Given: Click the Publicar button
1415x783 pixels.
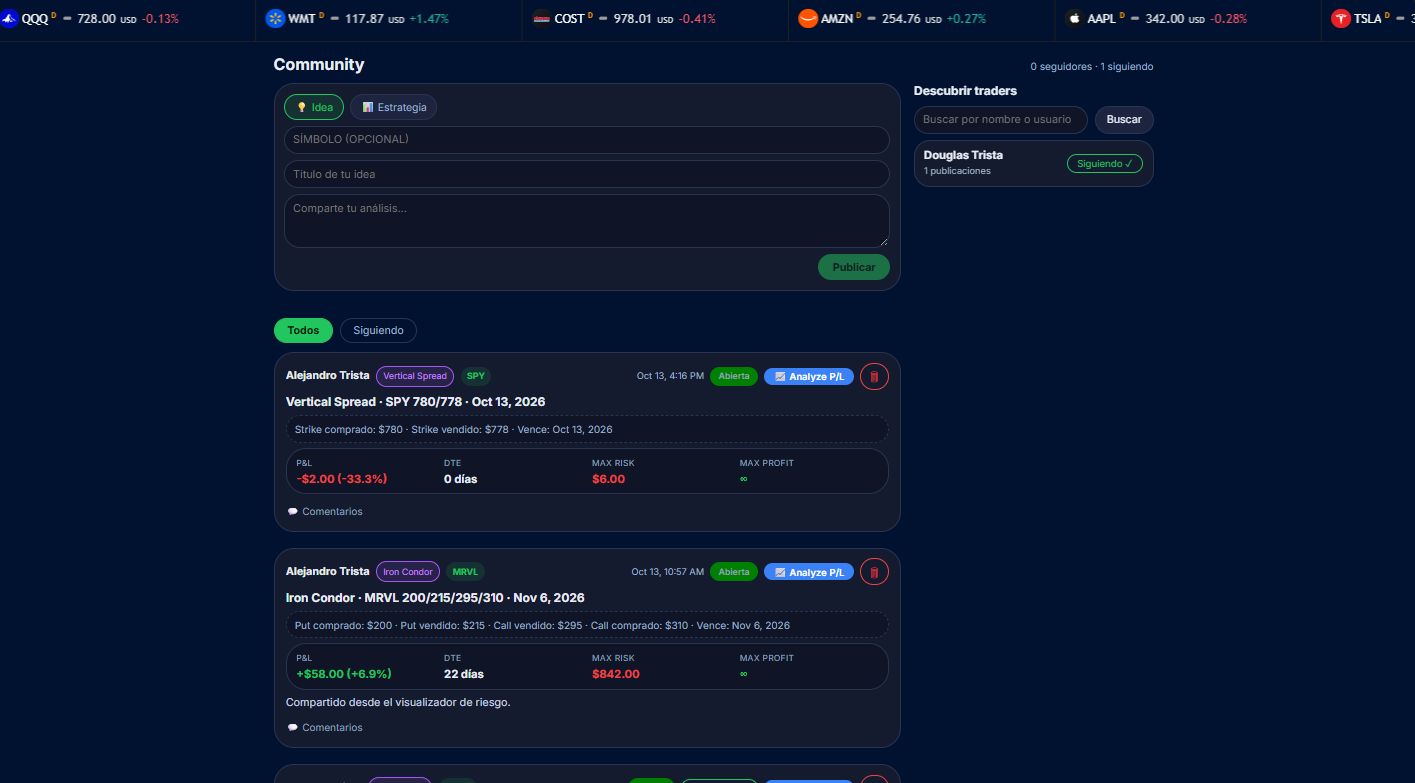Looking at the screenshot, I should 854,267.
